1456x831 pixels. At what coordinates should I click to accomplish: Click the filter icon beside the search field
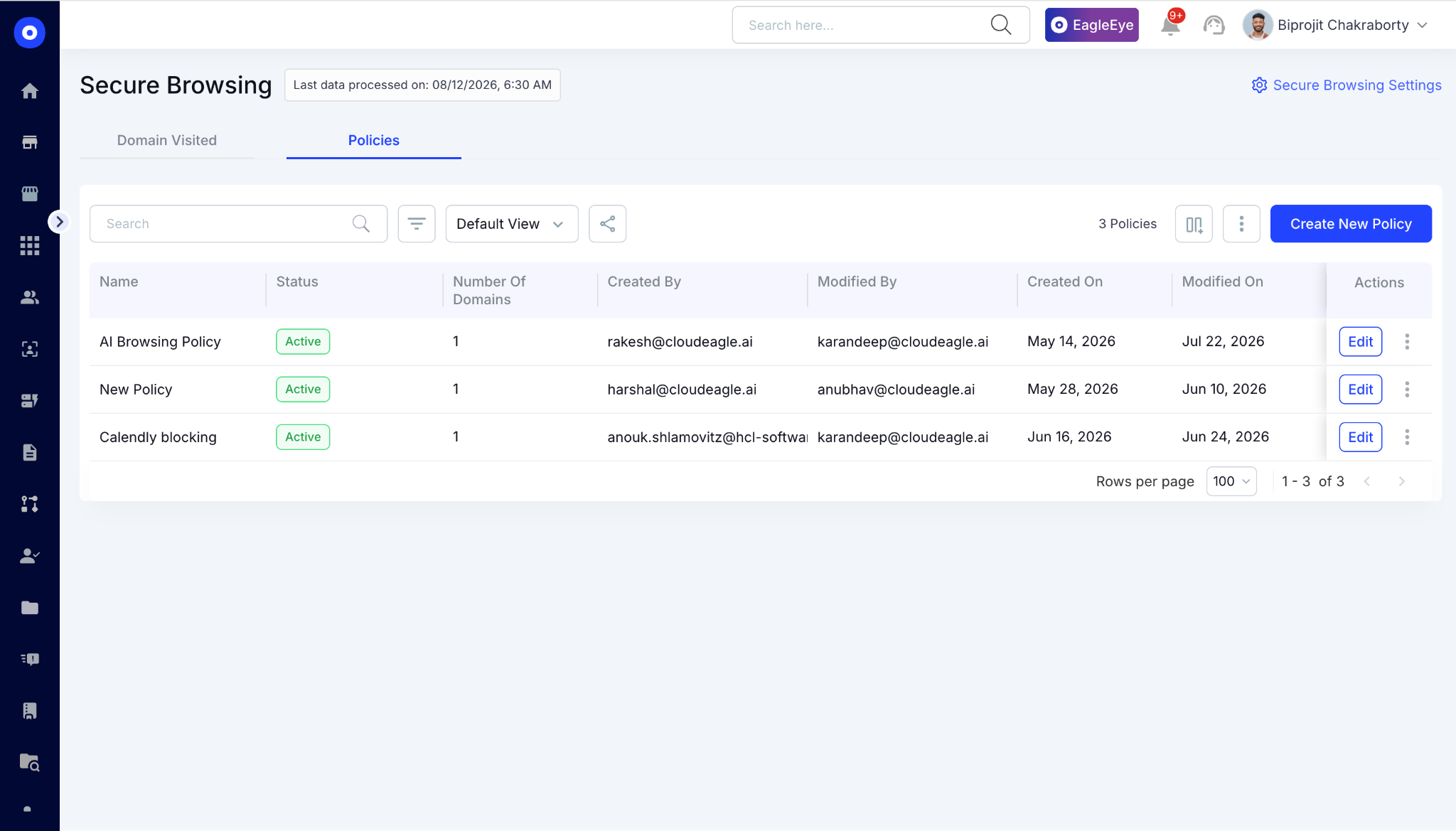(417, 224)
